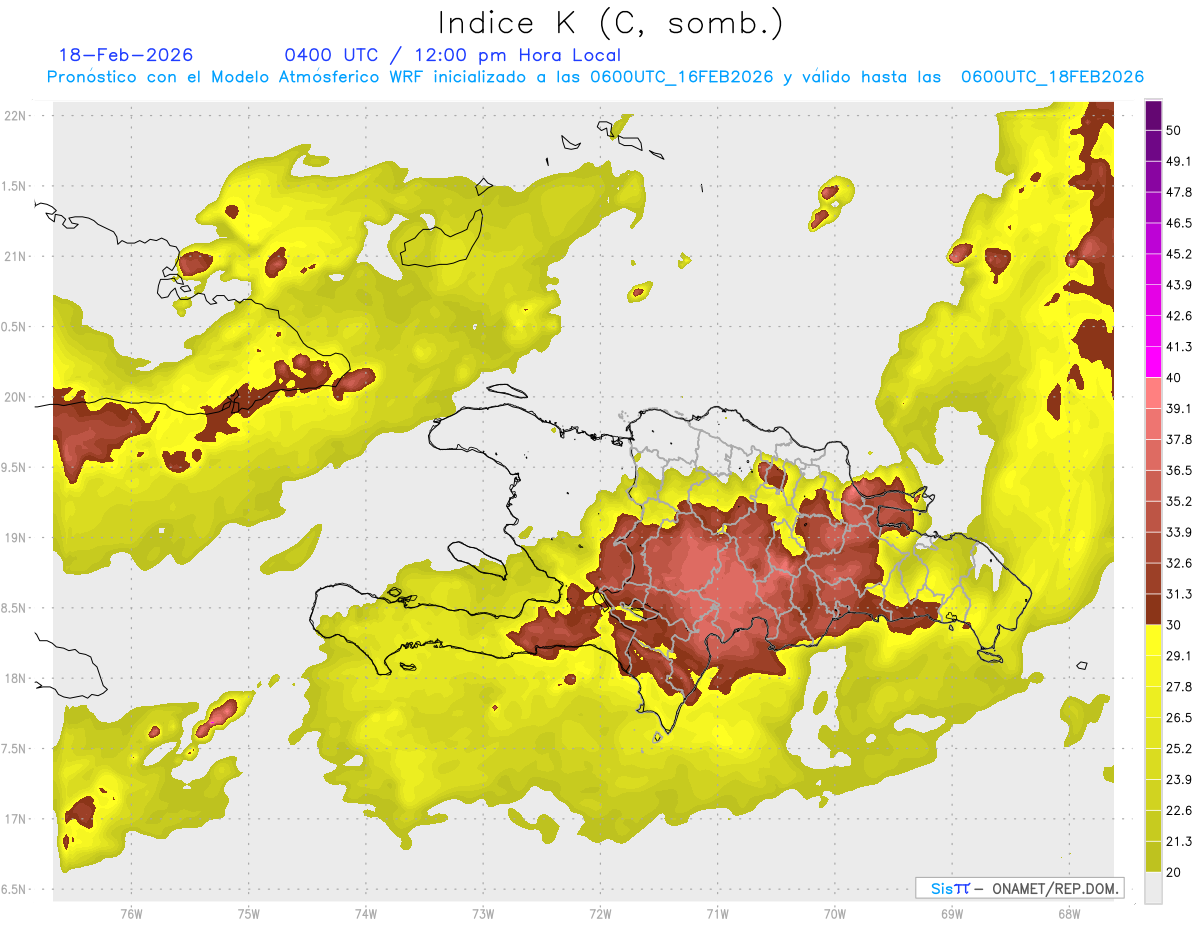
Task: Click the '0400 UTC / 12:00 pm Hora Local' time
Action: [453, 56]
